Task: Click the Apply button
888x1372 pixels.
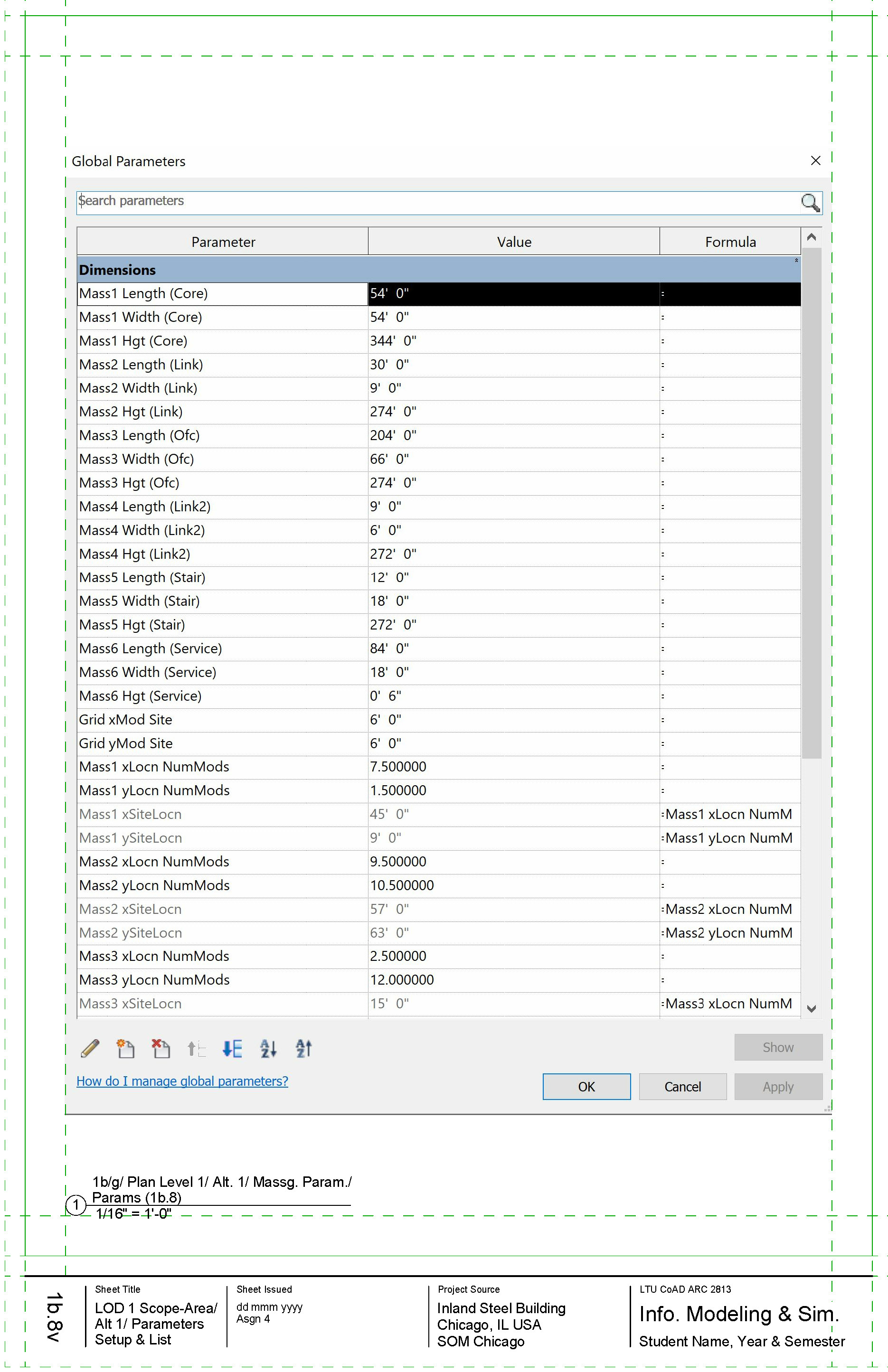Action: pyautogui.click(x=778, y=1087)
